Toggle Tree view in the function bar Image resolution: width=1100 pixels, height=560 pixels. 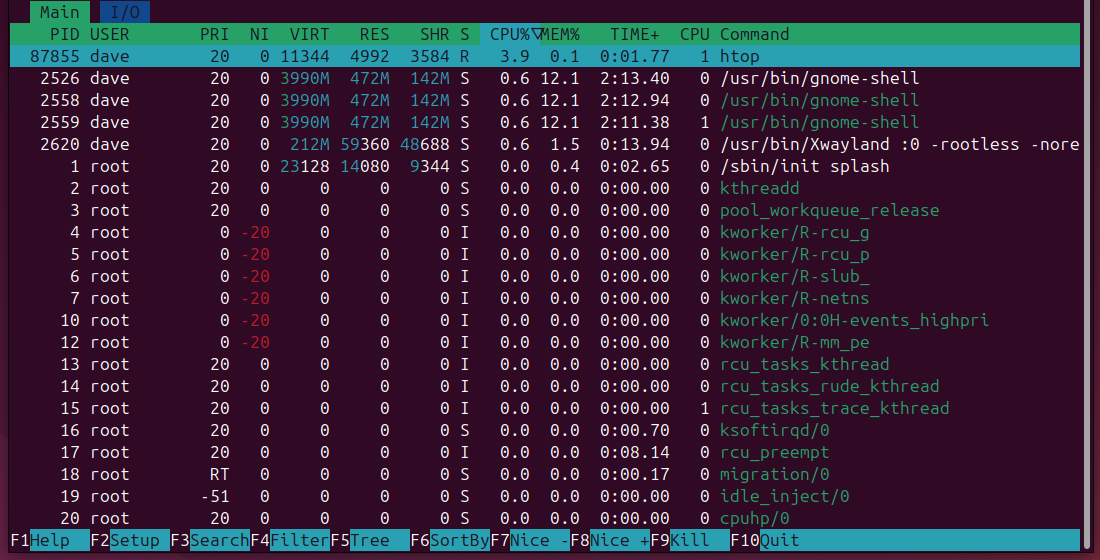tap(369, 540)
